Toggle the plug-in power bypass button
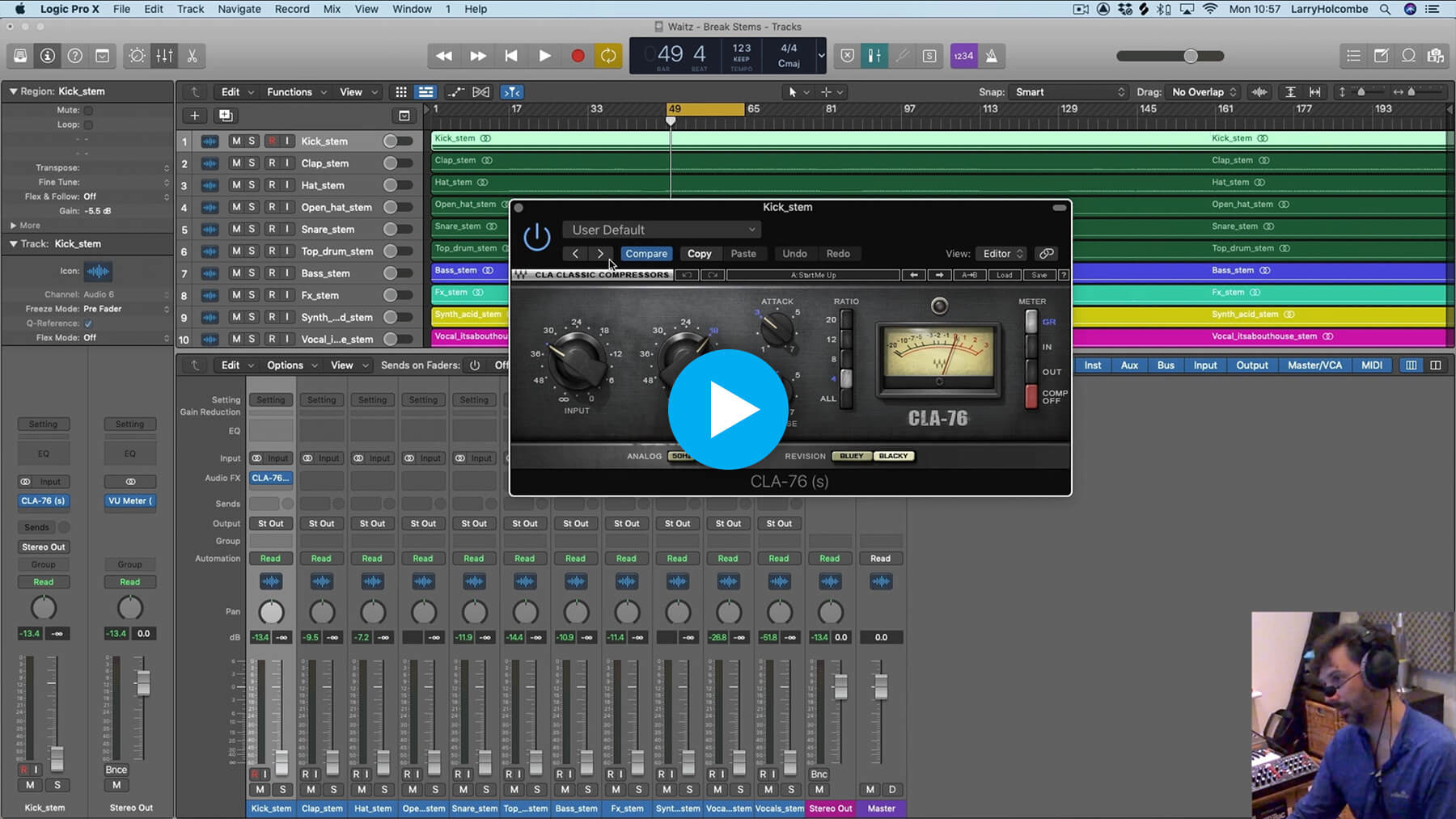The width and height of the screenshot is (1456, 819). [537, 237]
